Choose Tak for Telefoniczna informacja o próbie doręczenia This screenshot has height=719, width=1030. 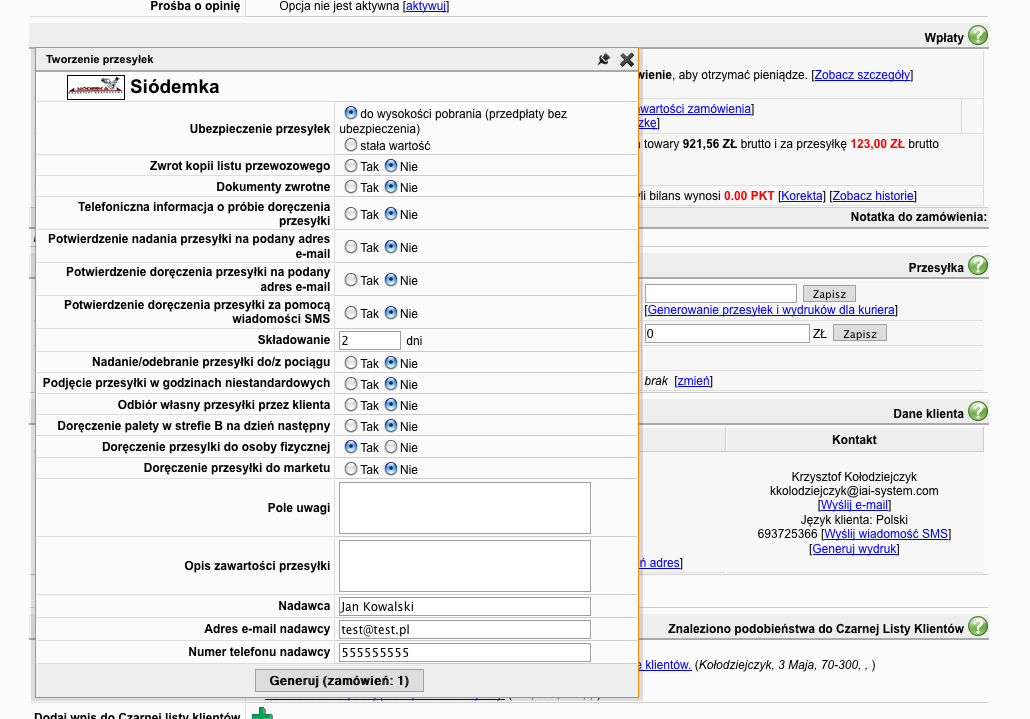tap(351, 214)
